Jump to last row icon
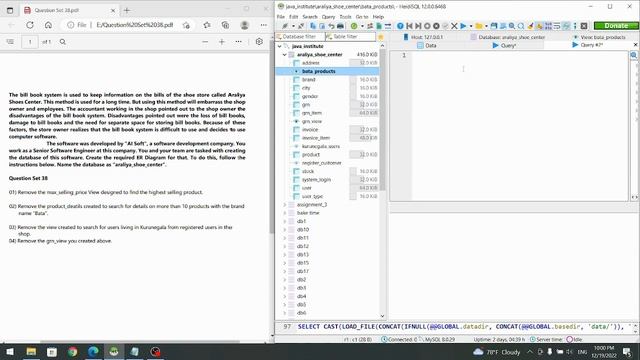 click(x=418, y=26)
